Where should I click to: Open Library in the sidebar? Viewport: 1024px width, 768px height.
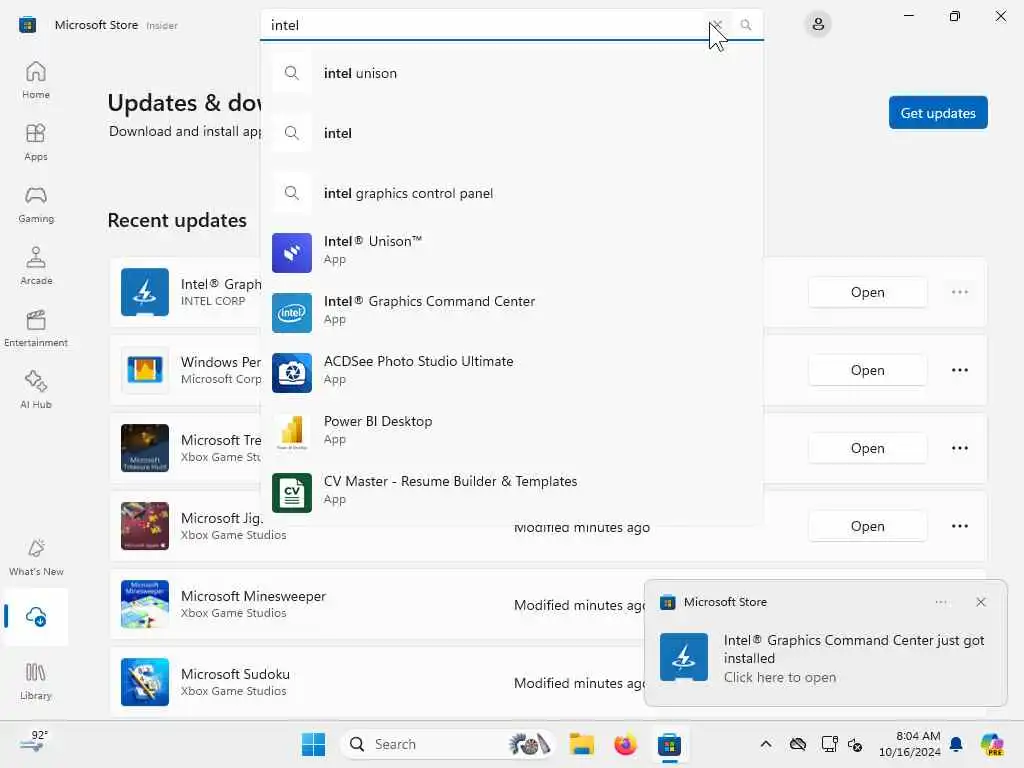tap(36, 681)
